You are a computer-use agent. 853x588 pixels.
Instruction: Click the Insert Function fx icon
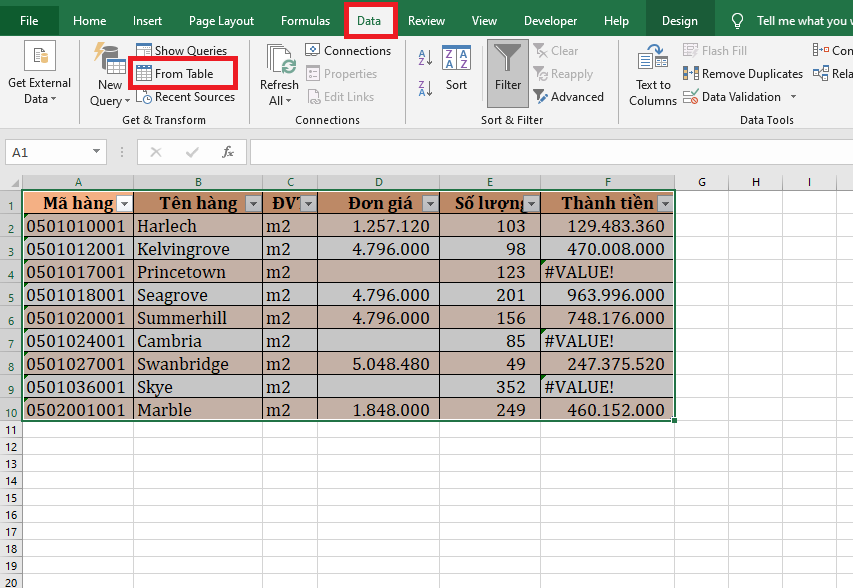228,152
